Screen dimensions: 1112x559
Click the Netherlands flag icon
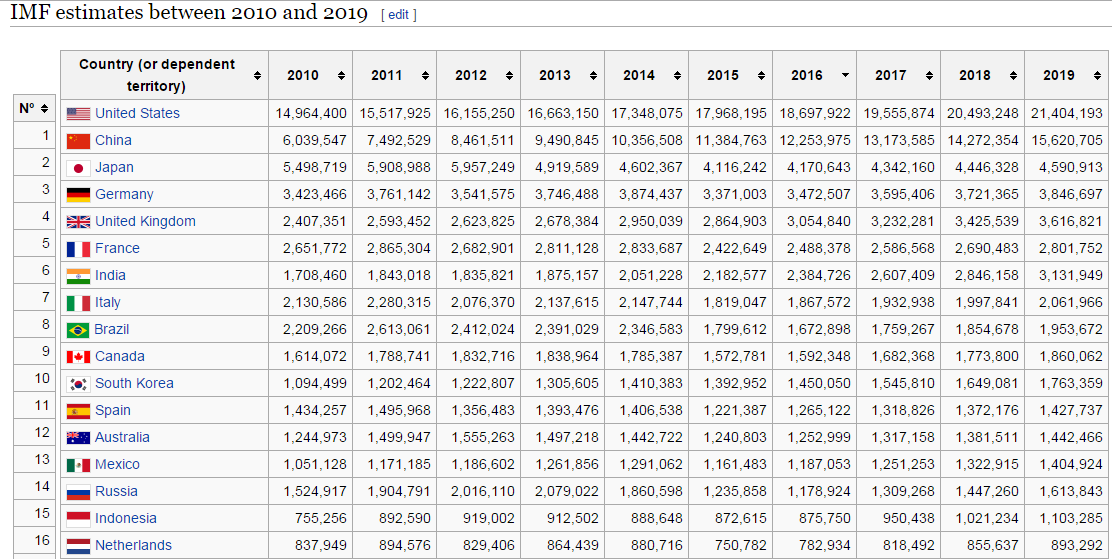pos(78,546)
